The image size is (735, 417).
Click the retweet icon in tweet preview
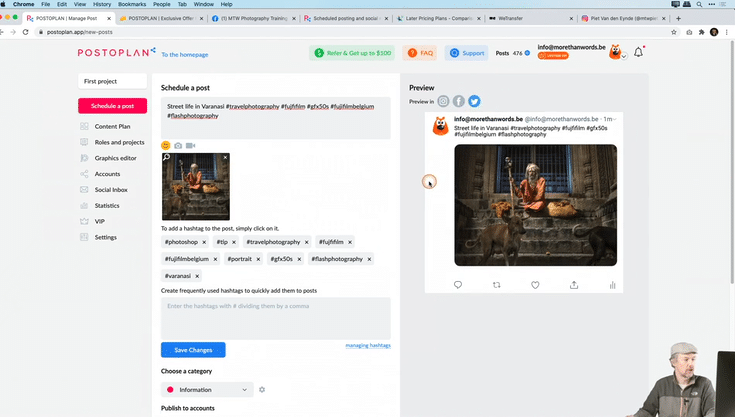[x=497, y=285]
